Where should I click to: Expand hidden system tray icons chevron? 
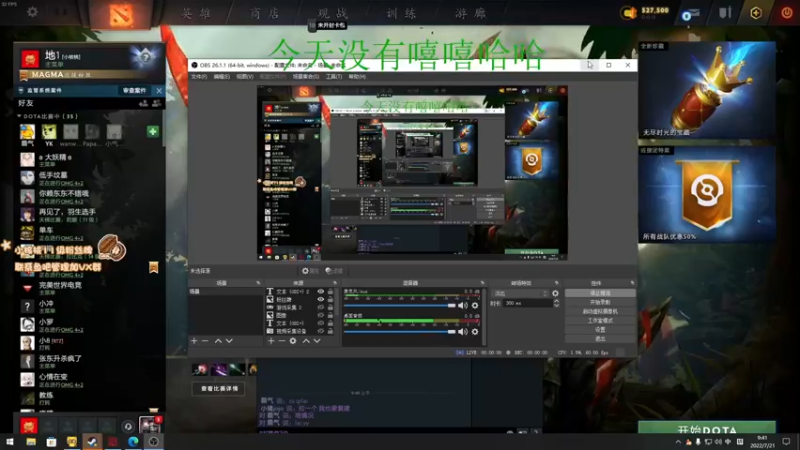coord(678,442)
